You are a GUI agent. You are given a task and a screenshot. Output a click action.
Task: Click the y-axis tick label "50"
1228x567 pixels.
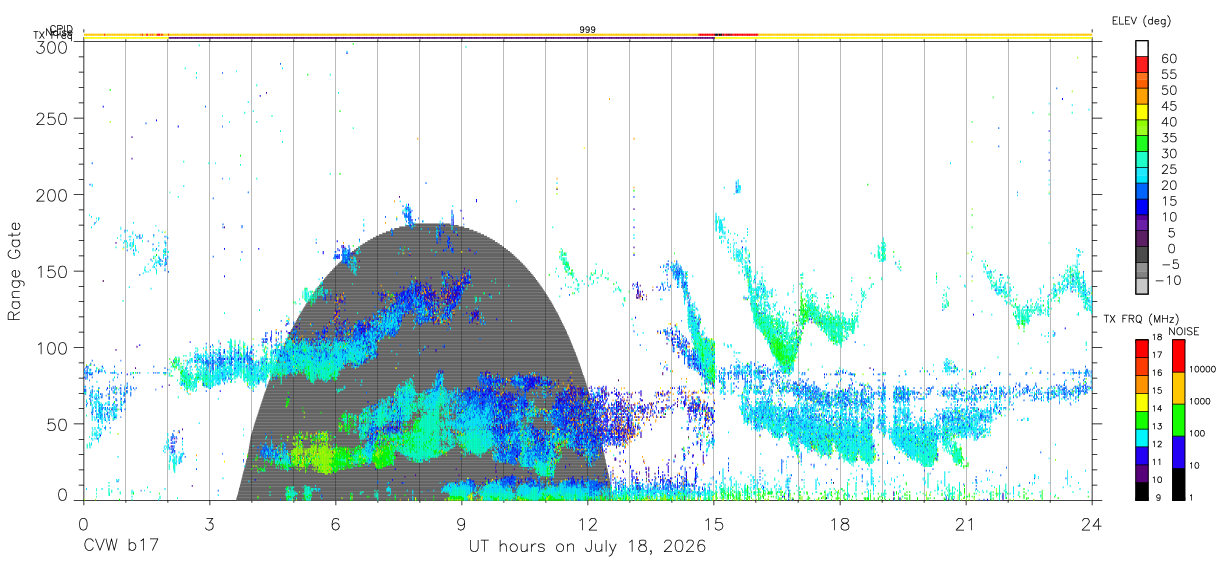[58, 423]
